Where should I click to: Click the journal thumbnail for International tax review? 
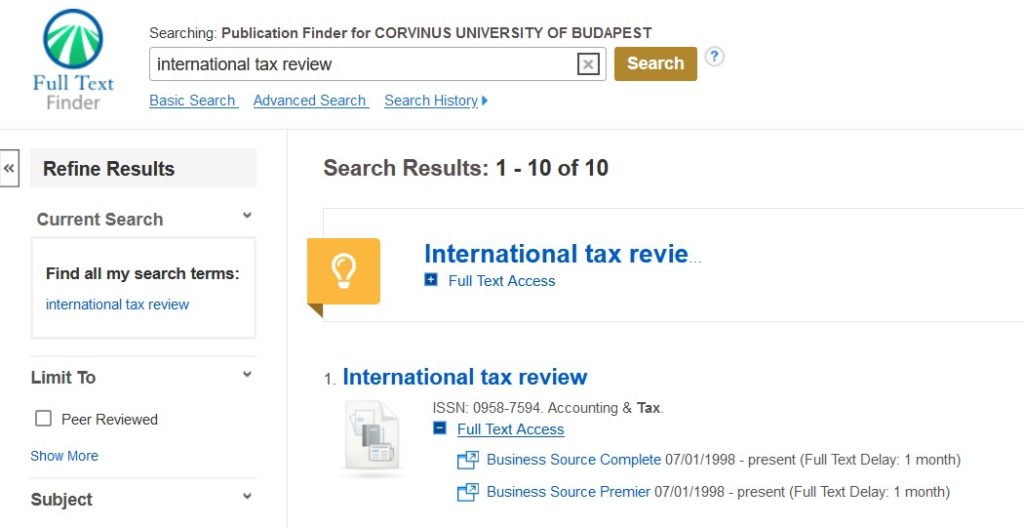coord(371,436)
